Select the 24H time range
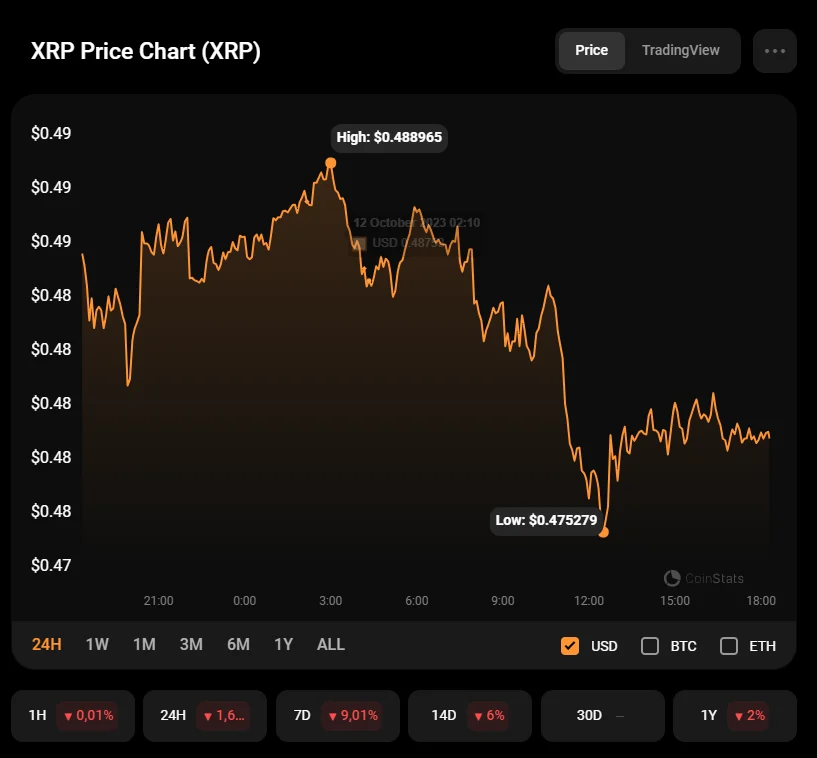This screenshot has height=758, width=817. [x=46, y=644]
